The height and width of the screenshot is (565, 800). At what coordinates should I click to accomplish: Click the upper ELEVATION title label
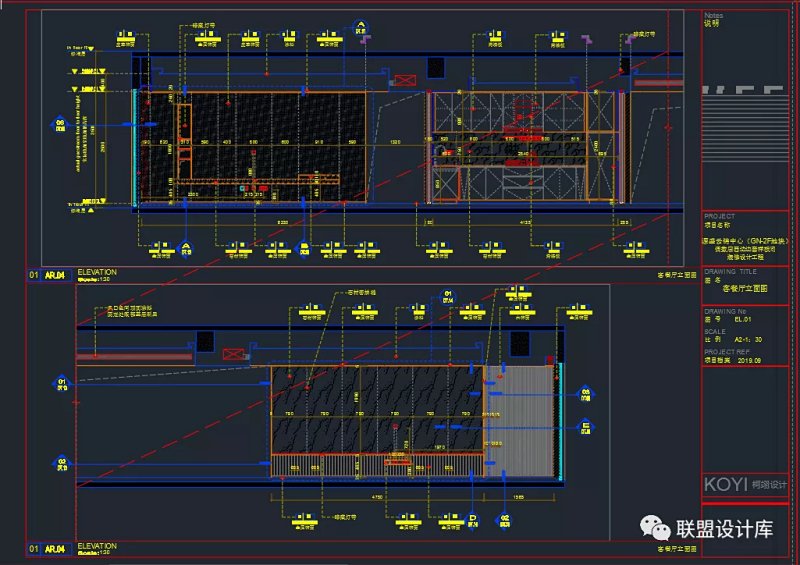(x=96, y=271)
